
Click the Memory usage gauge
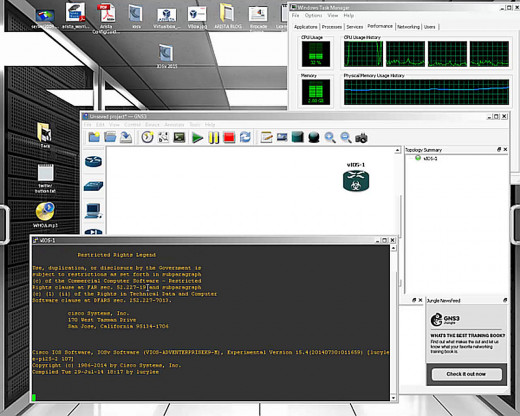pos(316,92)
